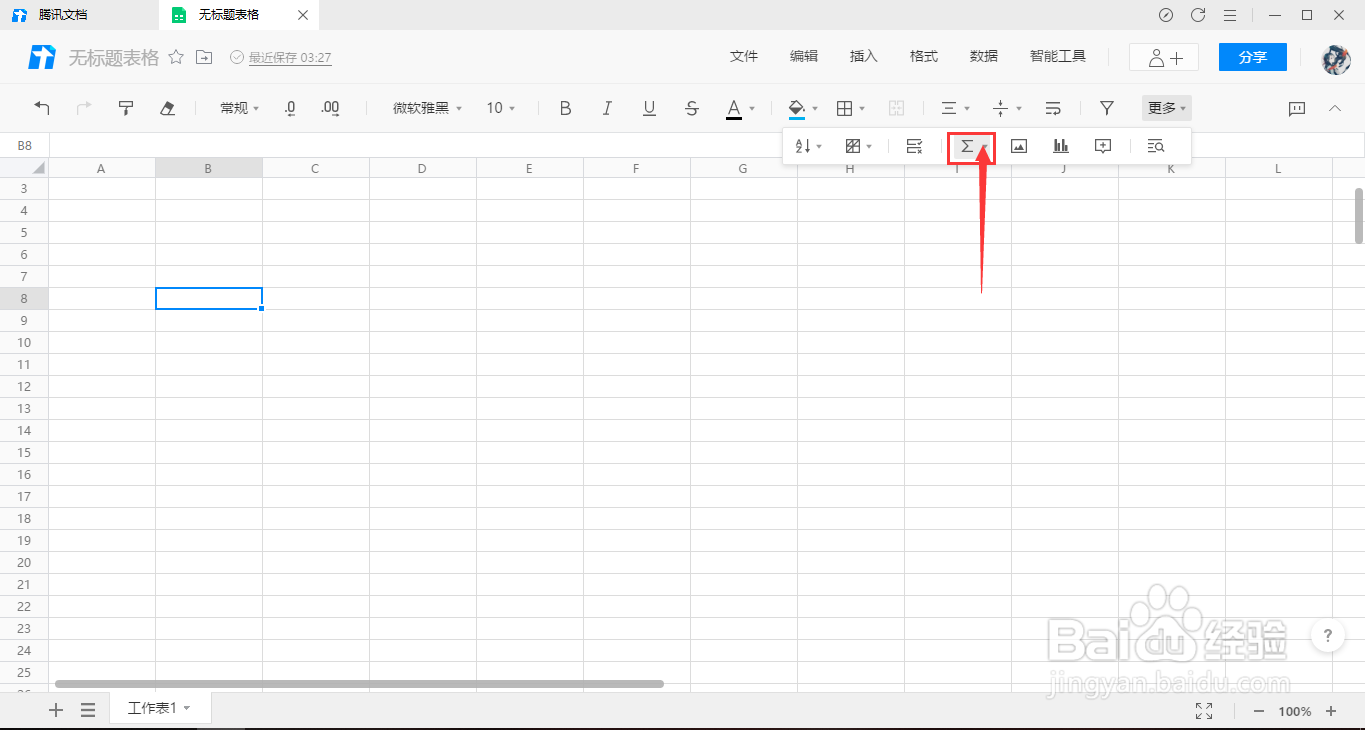Click the clear format eraser icon
1365x730 pixels.
[x=168, y=108]
